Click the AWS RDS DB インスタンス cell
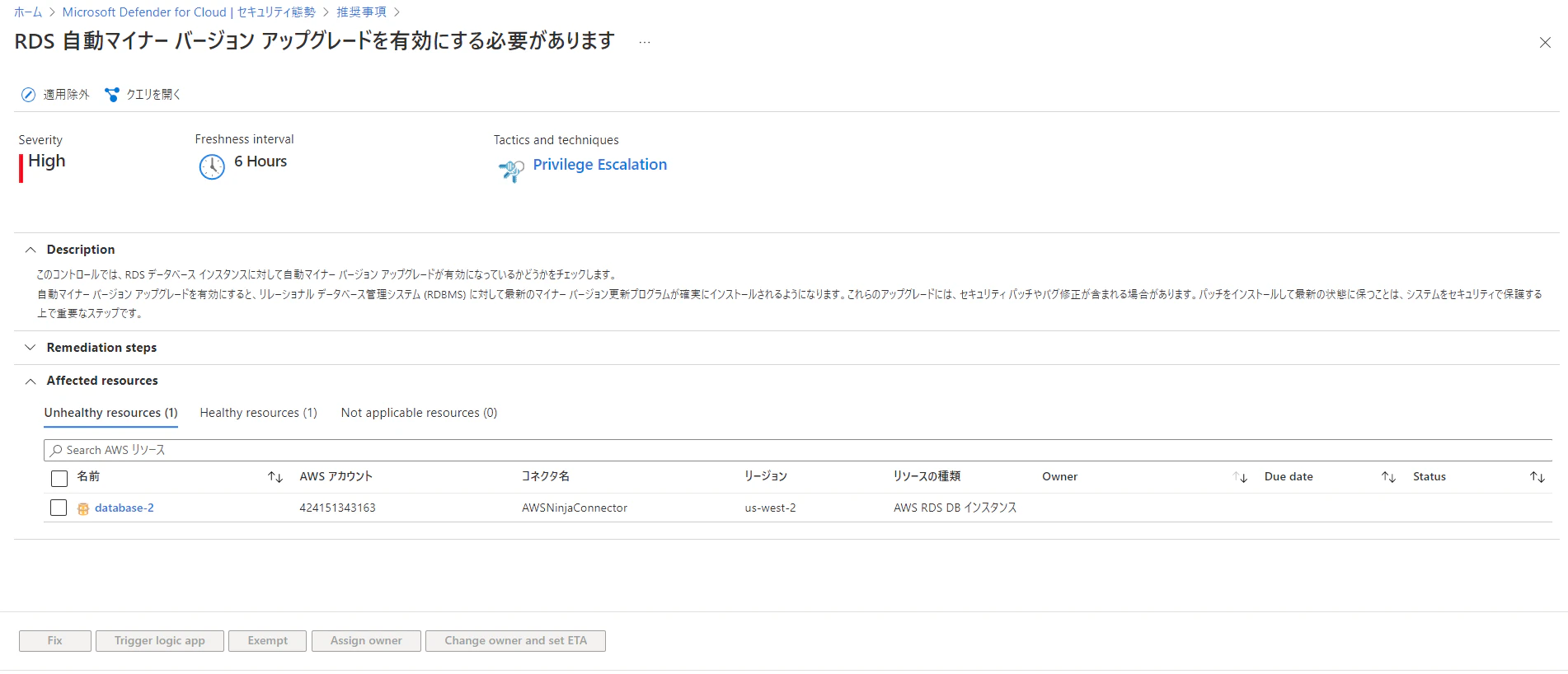Viewport: 1568px width, 674px height. pos(955,508)
